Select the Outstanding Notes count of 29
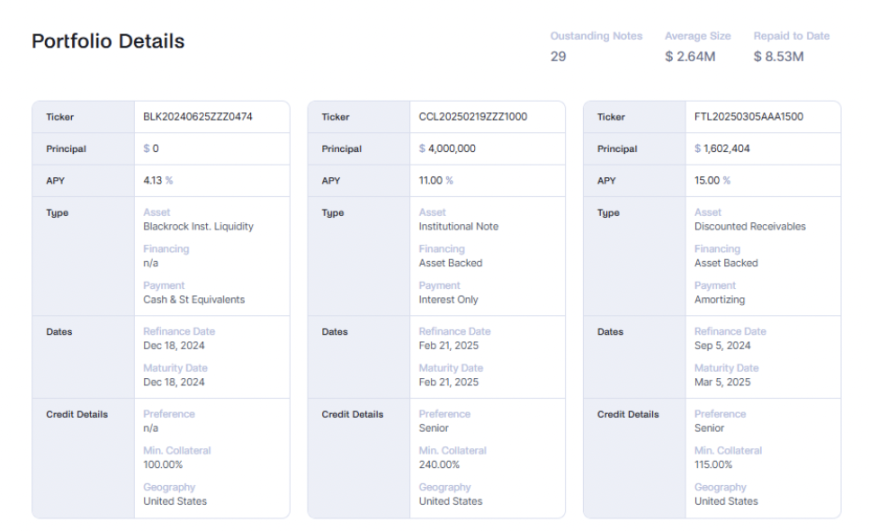The height and width of the screenshot is (531, 869). 558,57
